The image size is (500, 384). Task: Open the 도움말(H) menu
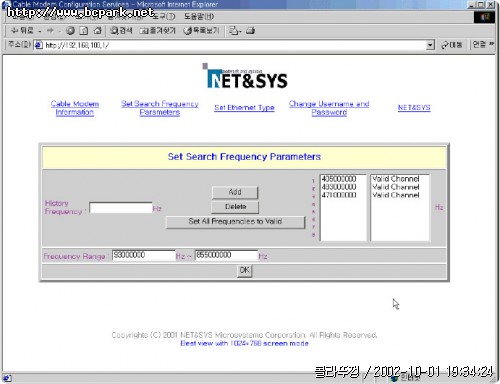199,16
